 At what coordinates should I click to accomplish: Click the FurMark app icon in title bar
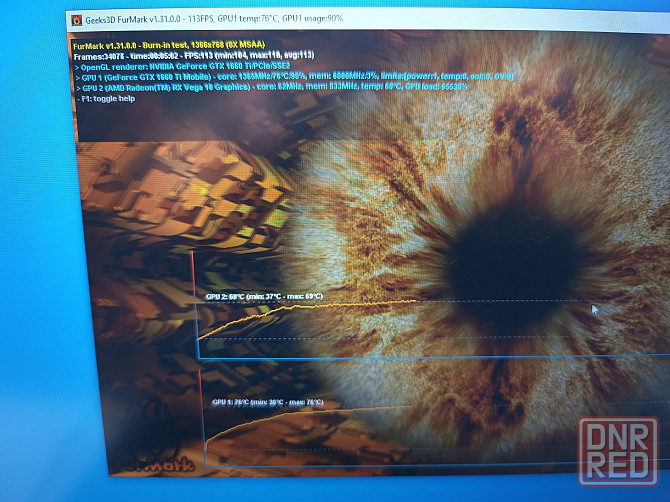[x=77, y=21]
